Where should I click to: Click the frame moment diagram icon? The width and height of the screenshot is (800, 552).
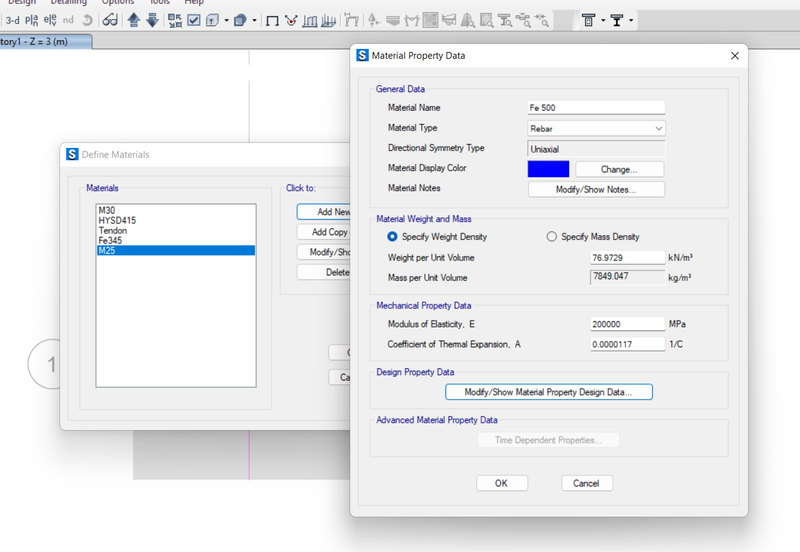pyautogui.click(x=412, y=20)
